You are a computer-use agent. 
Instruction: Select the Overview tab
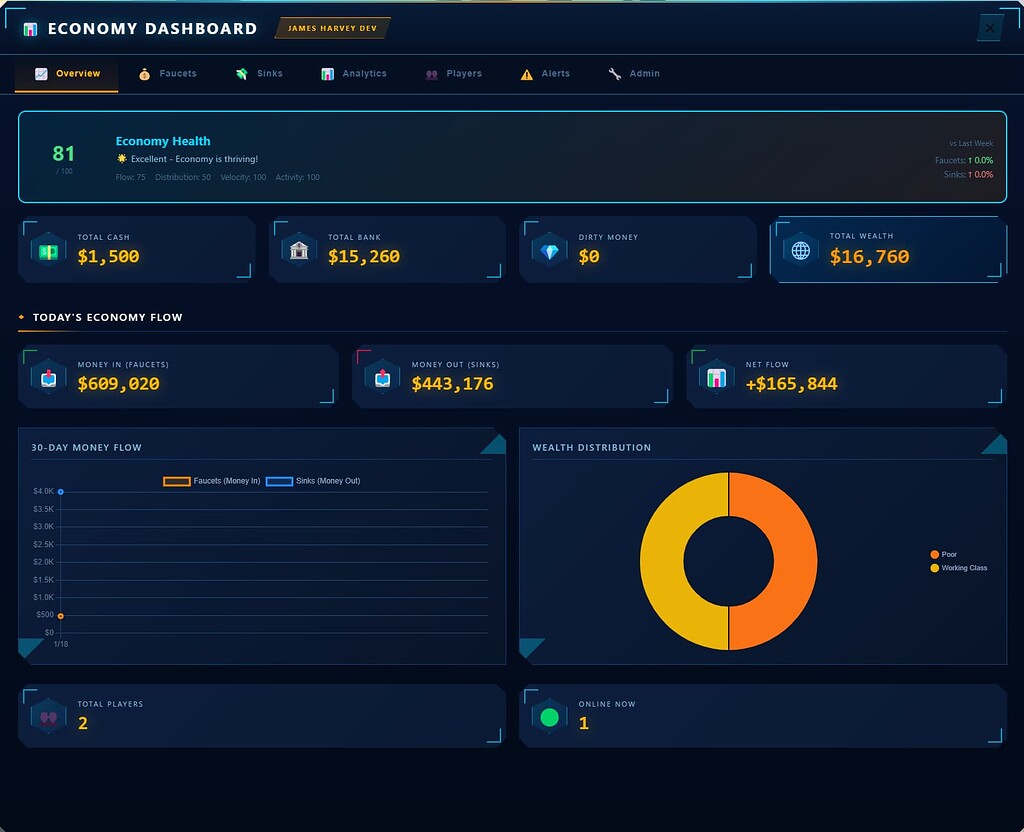tap(67, 74)
